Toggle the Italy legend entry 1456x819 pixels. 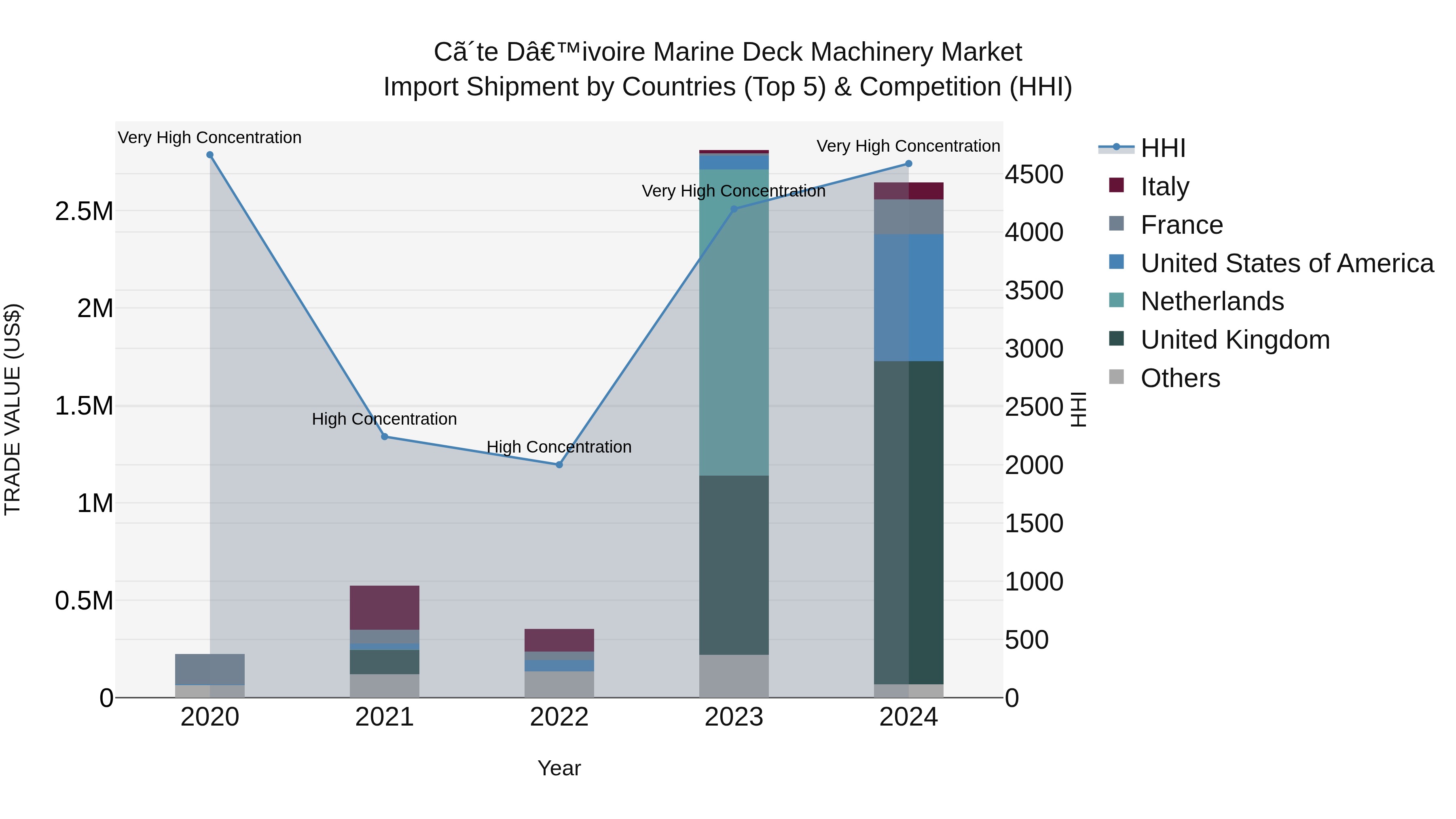(1149, 186)
